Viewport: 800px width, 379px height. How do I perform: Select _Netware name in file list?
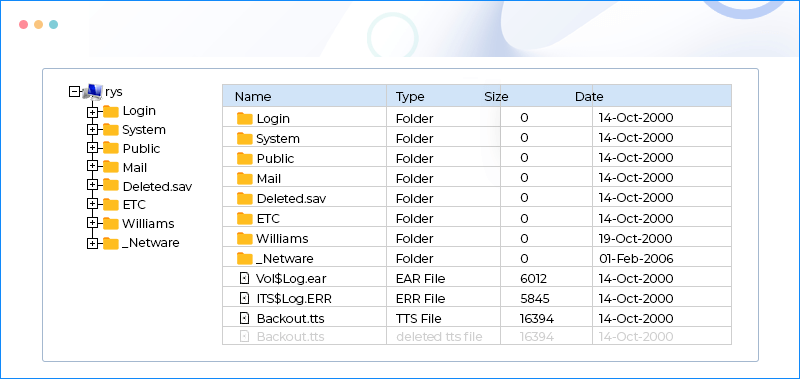point(285,259)
